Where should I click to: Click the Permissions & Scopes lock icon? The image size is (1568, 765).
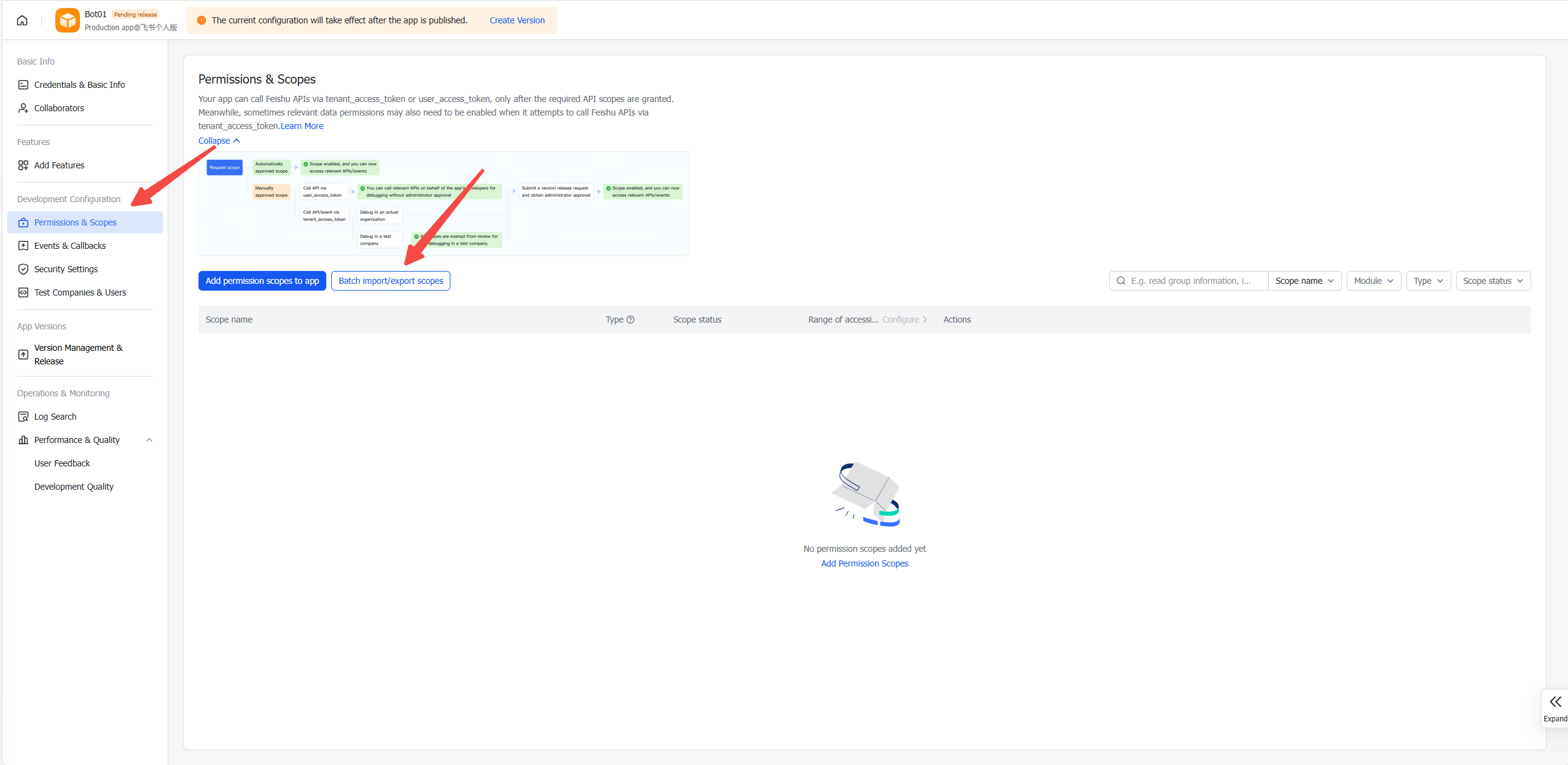point(23,222)
